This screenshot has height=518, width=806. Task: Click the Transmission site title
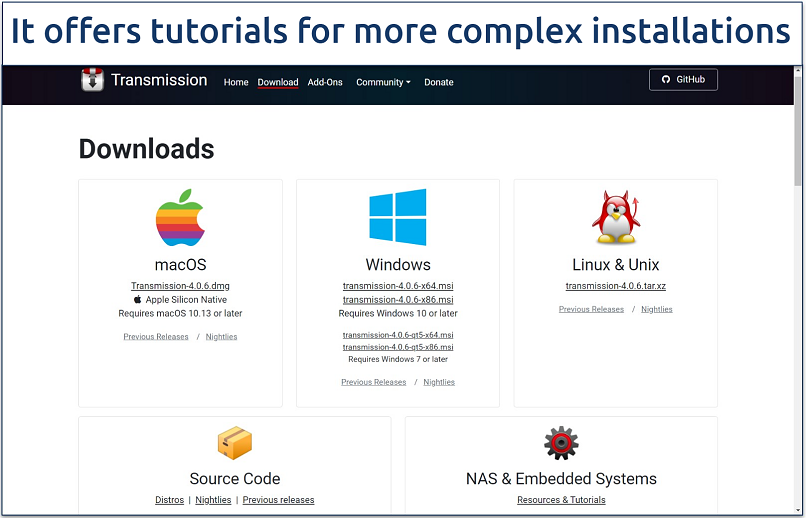159,80
